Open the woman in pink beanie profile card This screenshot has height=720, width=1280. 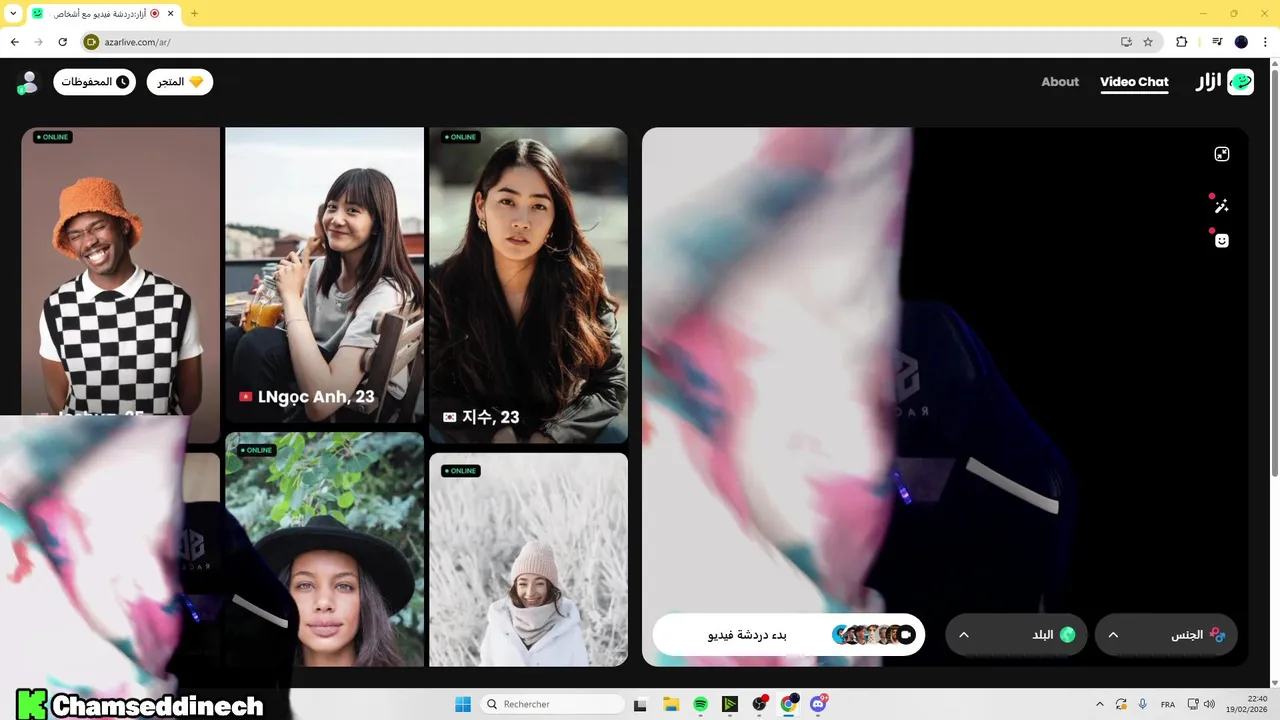tap(528, 559)
